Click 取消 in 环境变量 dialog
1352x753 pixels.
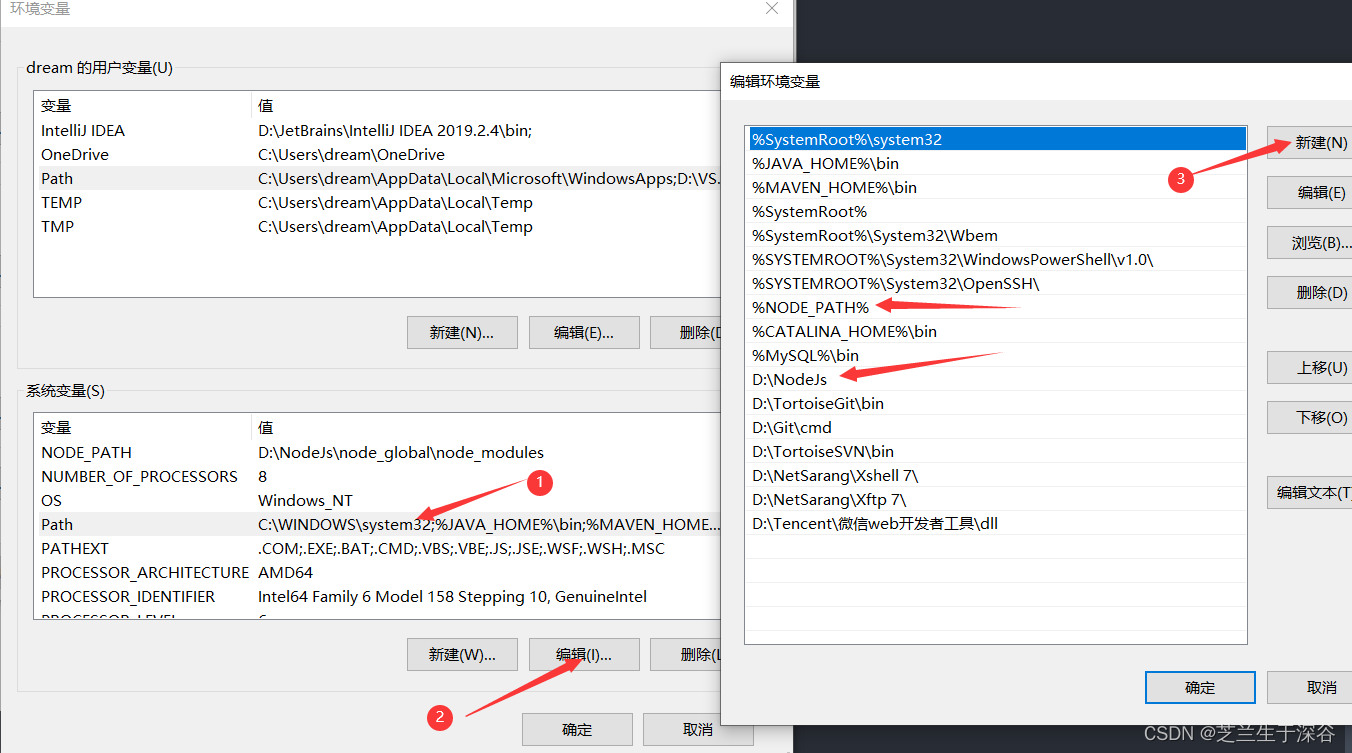click(698, 729)
